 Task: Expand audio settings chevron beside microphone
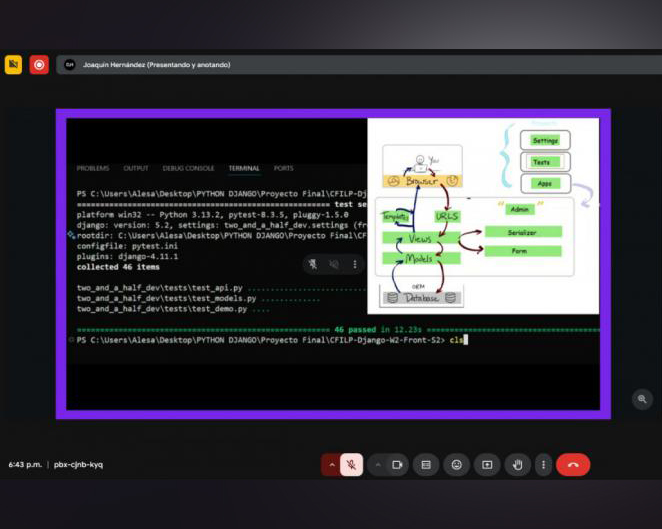331,464
